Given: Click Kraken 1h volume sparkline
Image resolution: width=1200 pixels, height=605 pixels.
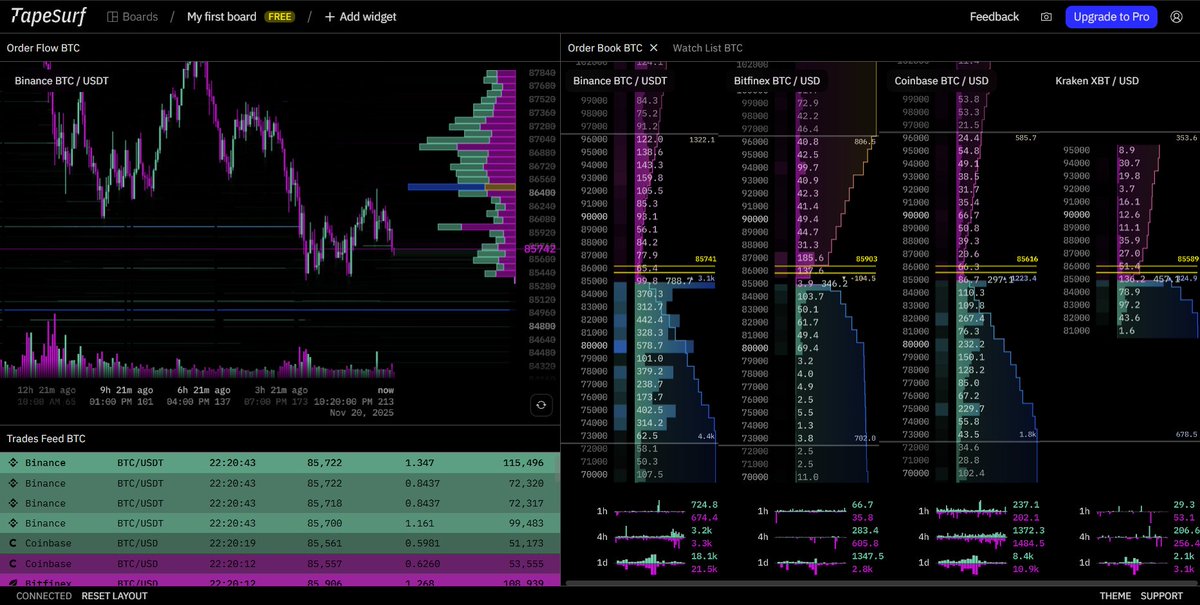Looking at the screenshot, I should (1133, 511).
